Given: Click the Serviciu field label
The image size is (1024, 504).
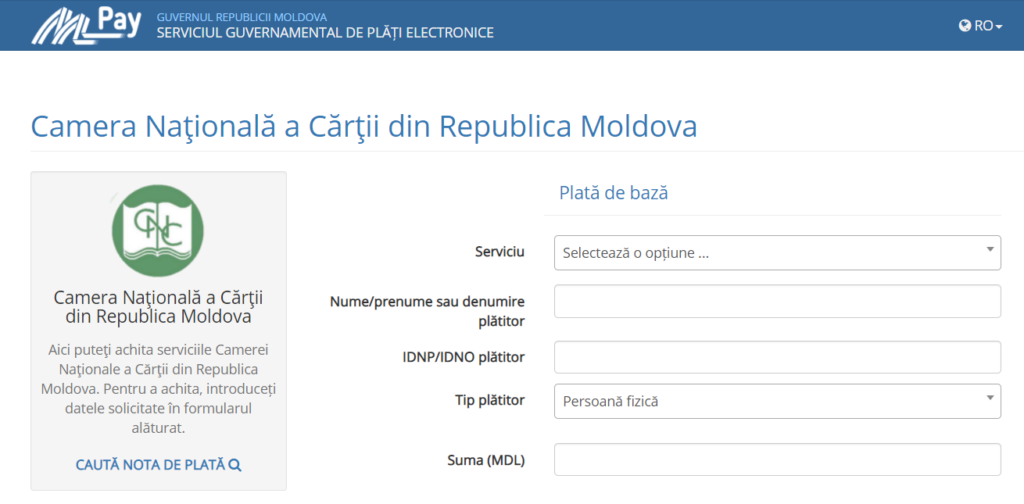Looking at the screenshot, I should [x=500, y=251].
